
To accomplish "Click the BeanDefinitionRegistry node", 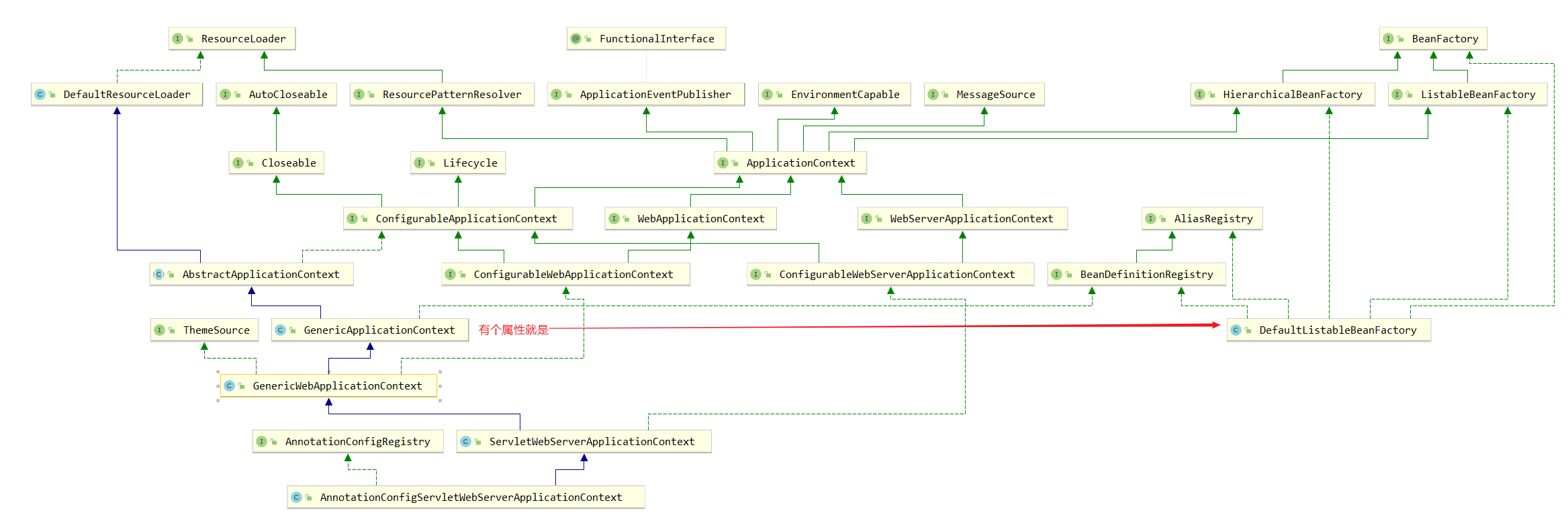I will 1136,275.
